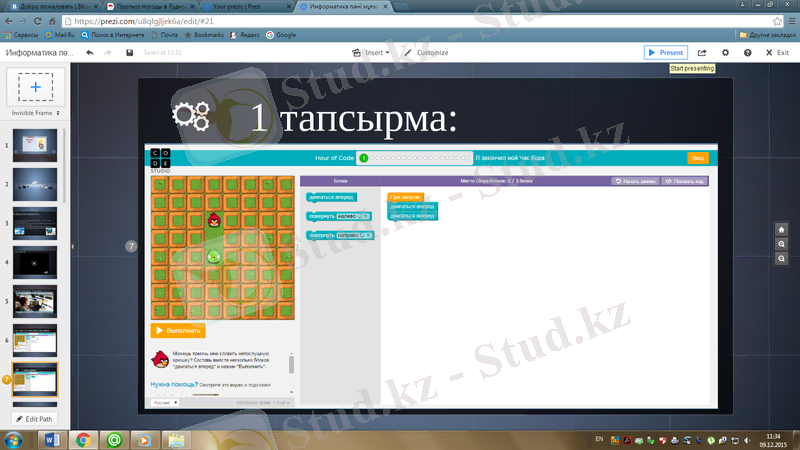Click the Edit Path button

34,418
